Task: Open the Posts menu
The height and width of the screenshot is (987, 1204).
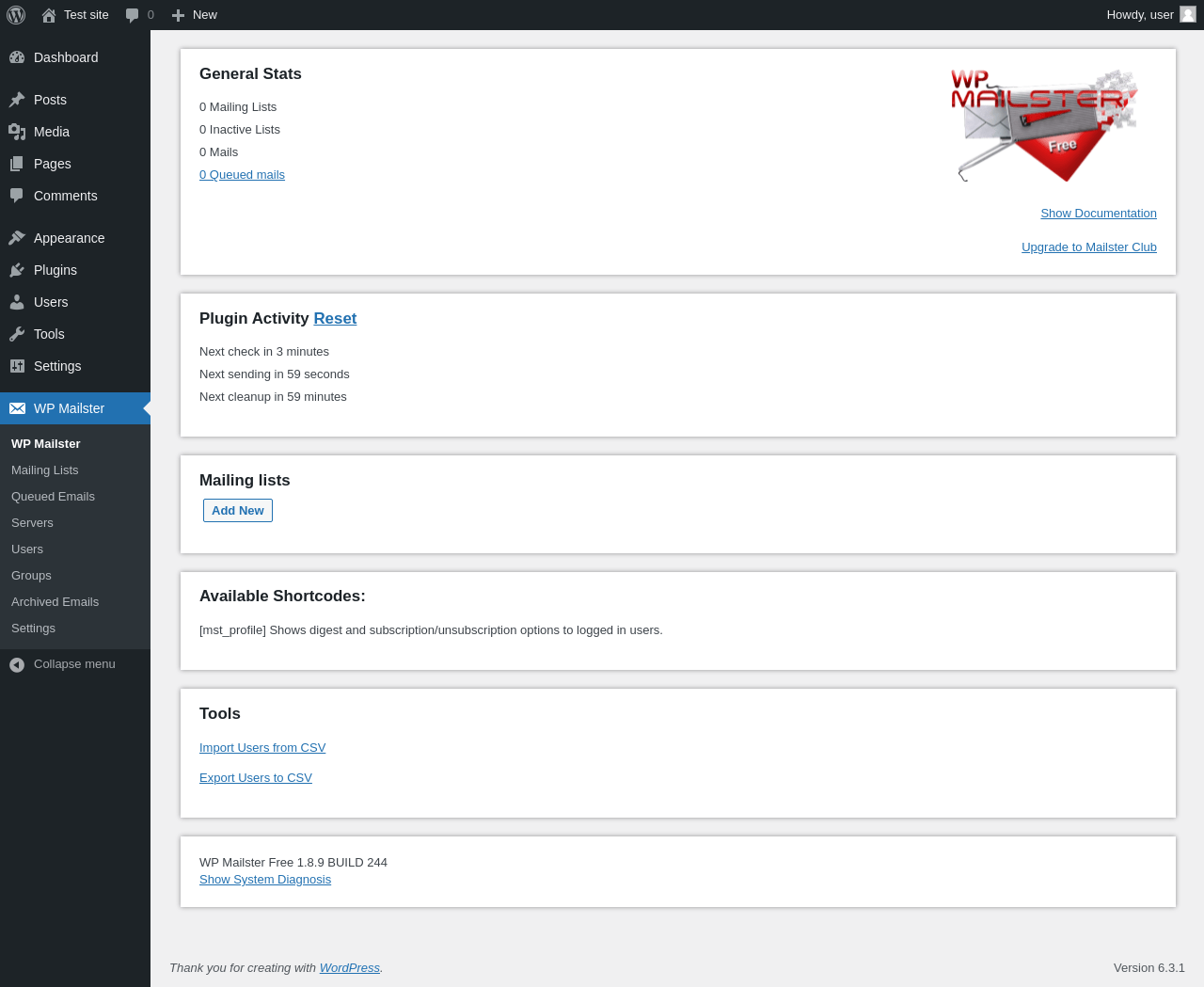Action: pyautogui.click(x=75, y=100)
